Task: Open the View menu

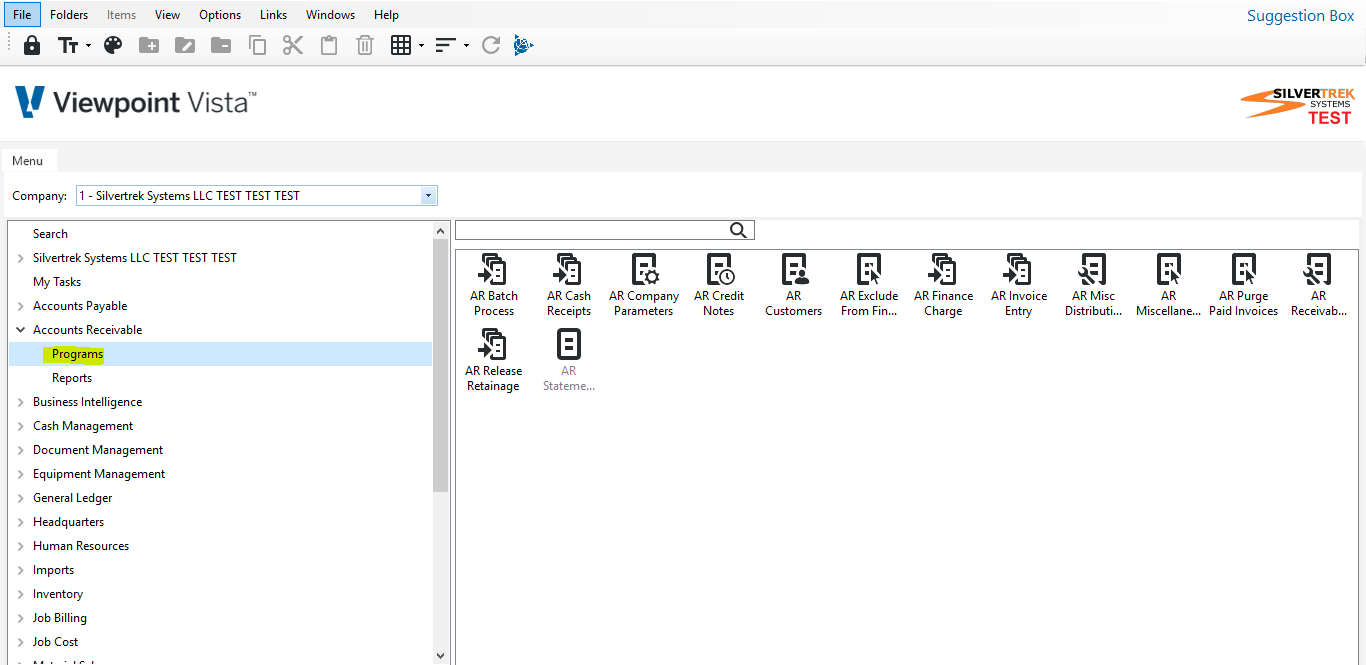Action: coord(168,15)
